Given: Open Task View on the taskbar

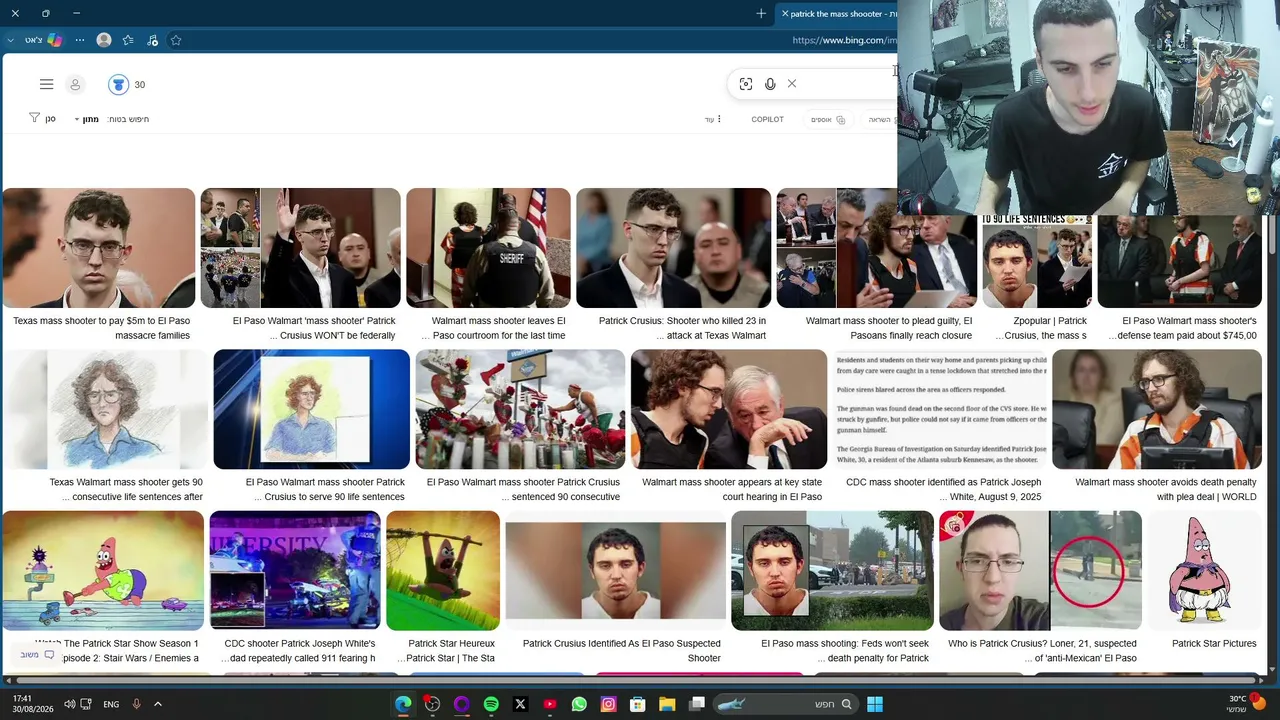Looking at the screenshot, I should coord(697,704).
